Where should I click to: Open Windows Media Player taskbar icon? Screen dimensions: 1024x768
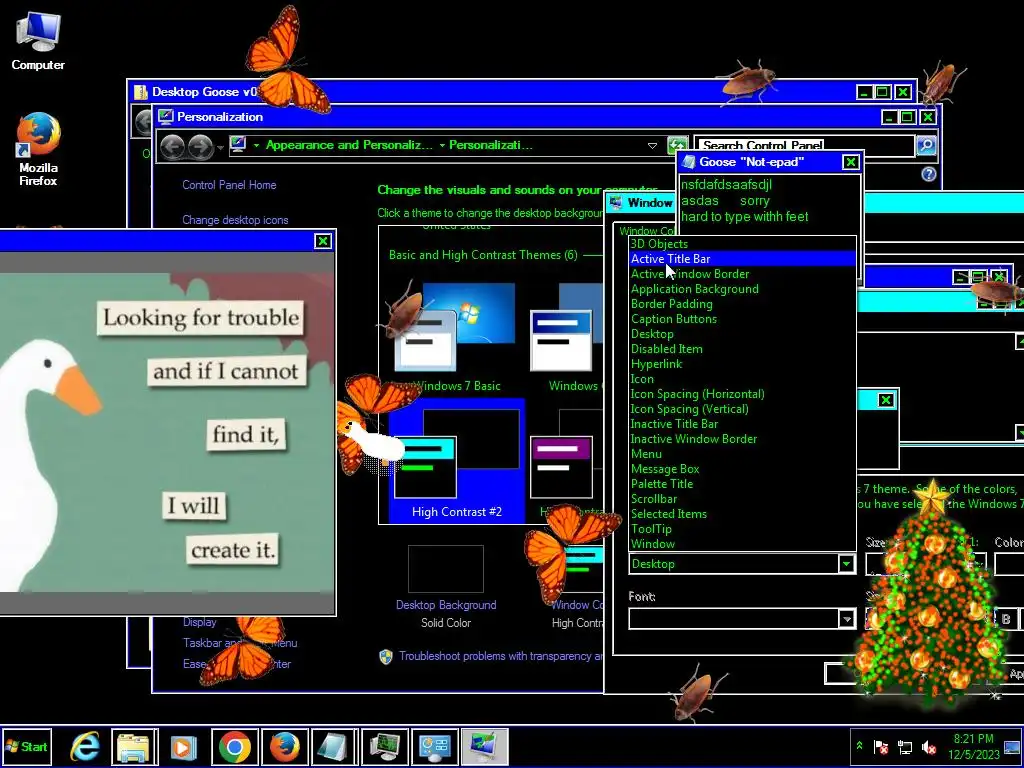[184, 746]
